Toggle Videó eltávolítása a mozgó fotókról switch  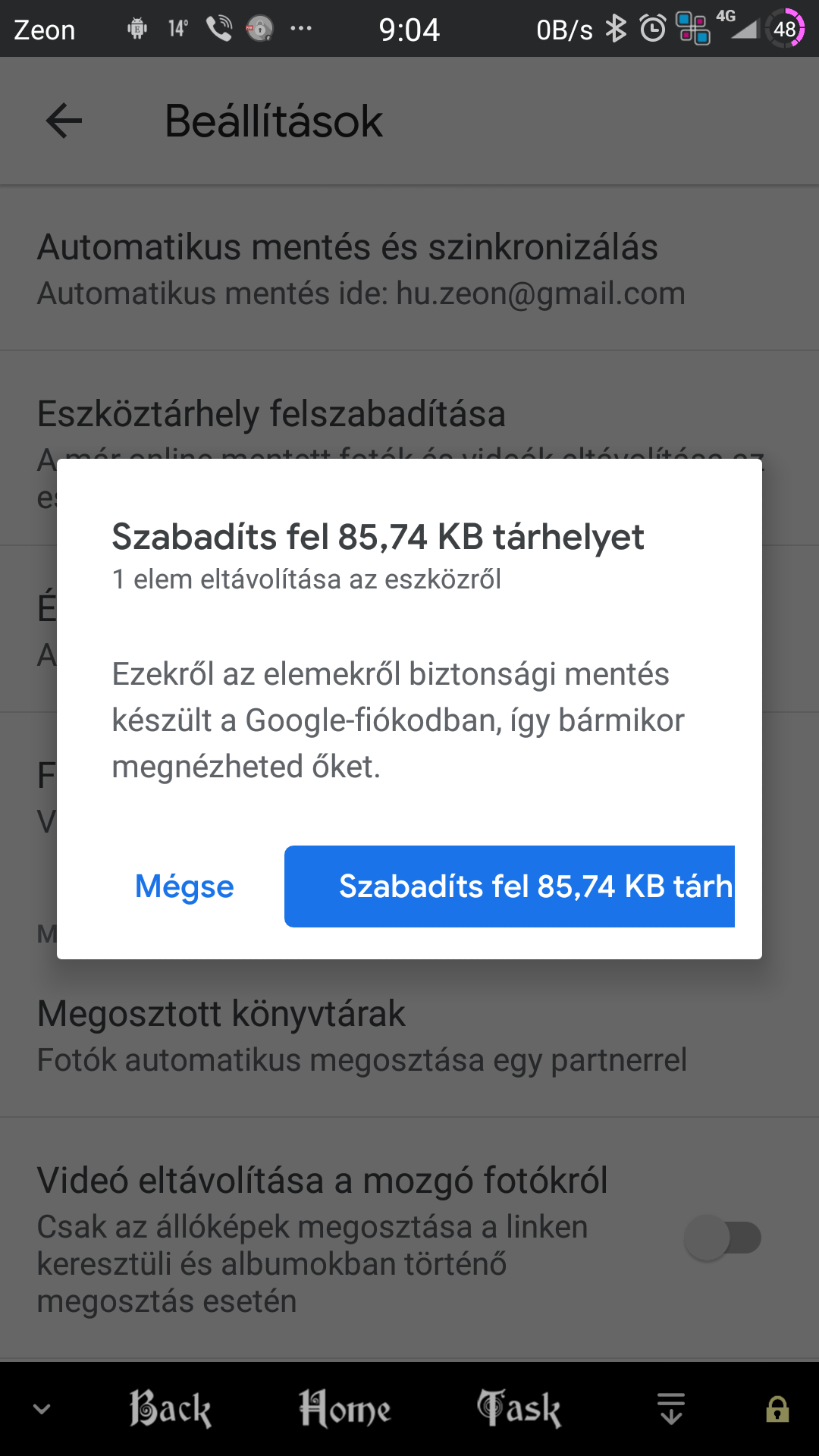click(723, 1238)
